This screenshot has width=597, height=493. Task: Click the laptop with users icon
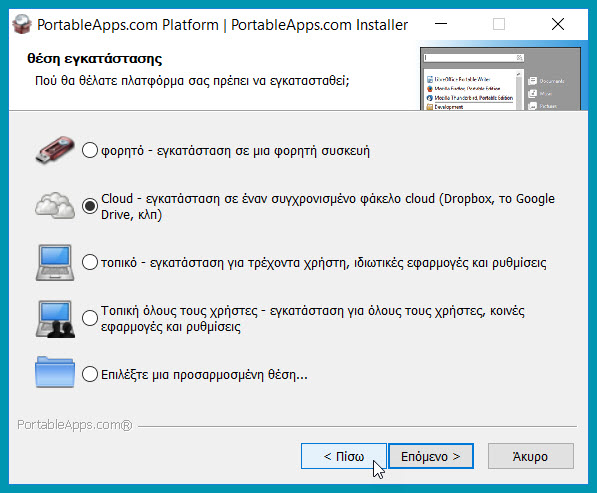click(x=55, y=319)
